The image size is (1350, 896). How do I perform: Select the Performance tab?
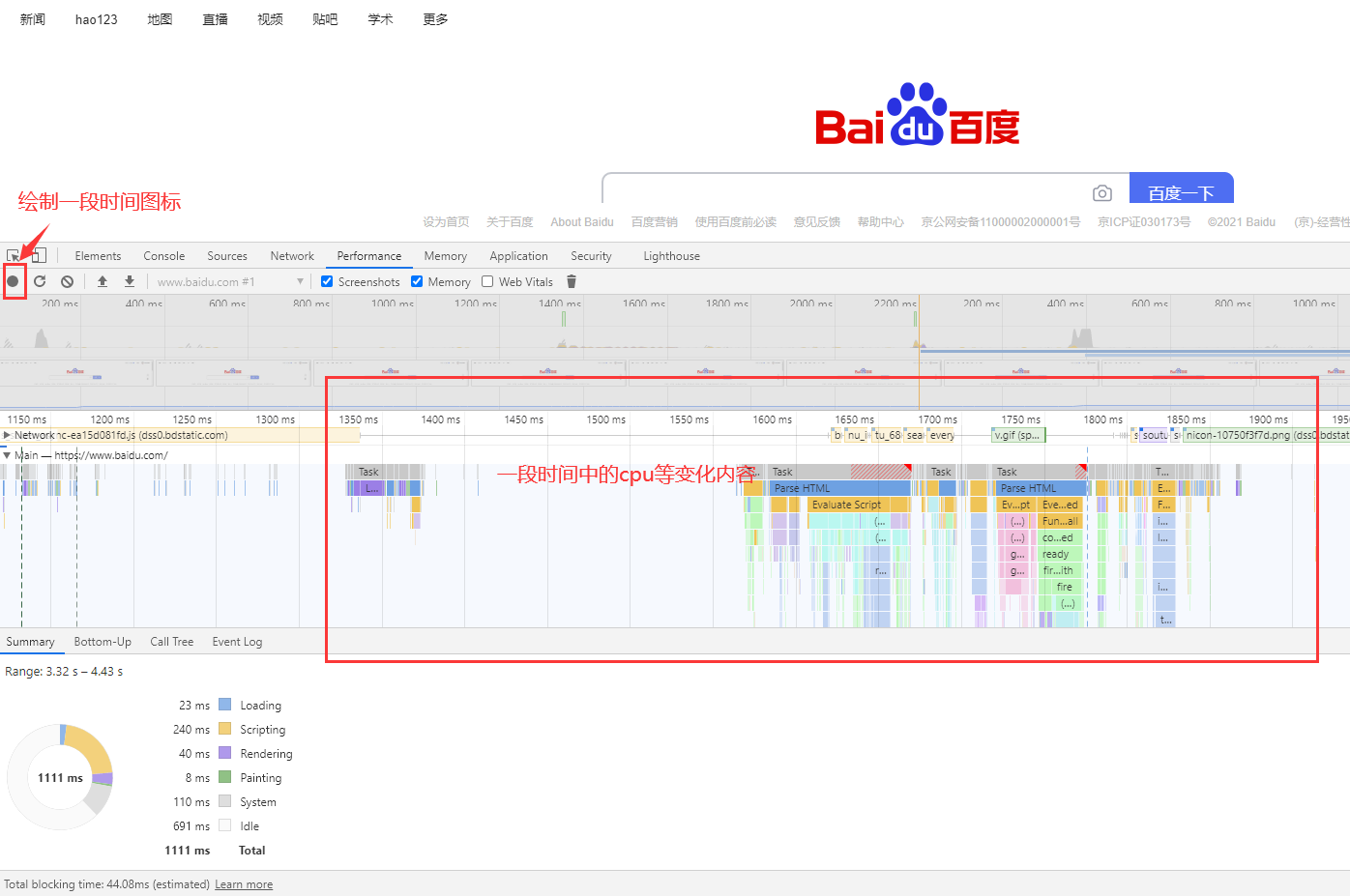(369, 256)
